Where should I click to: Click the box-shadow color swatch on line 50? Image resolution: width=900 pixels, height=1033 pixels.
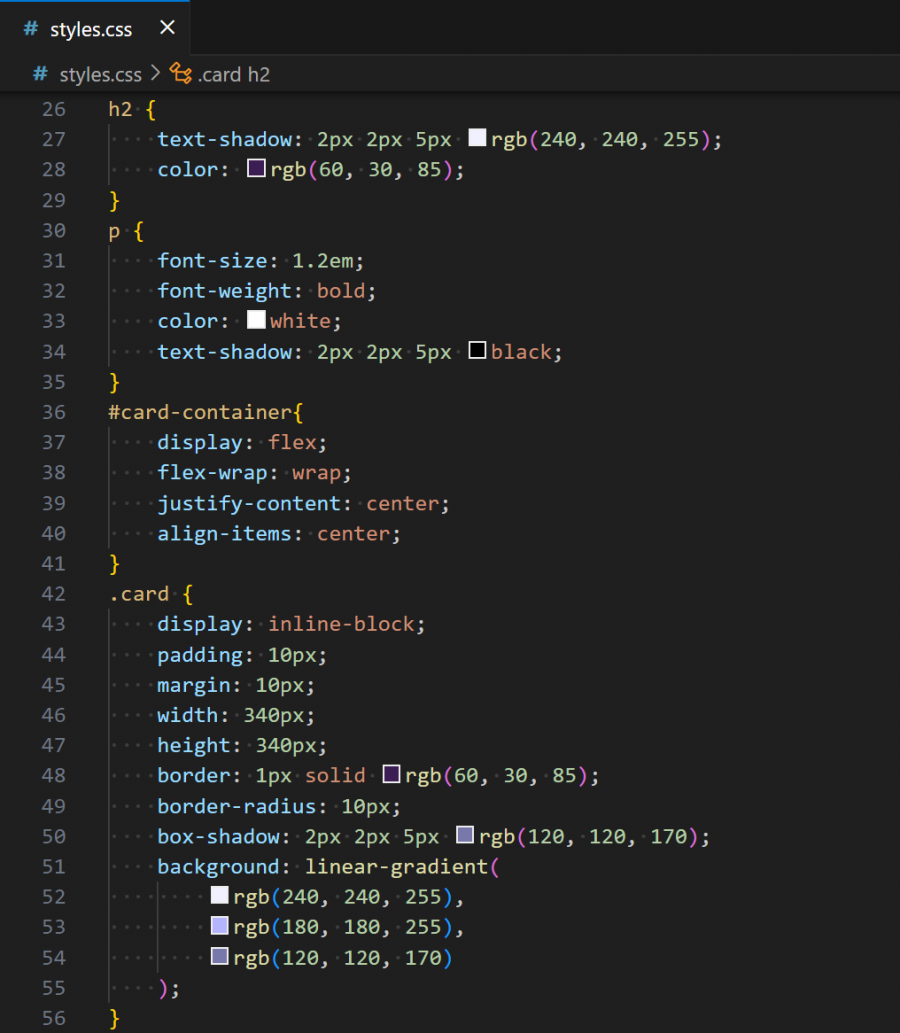click(465, 835)
